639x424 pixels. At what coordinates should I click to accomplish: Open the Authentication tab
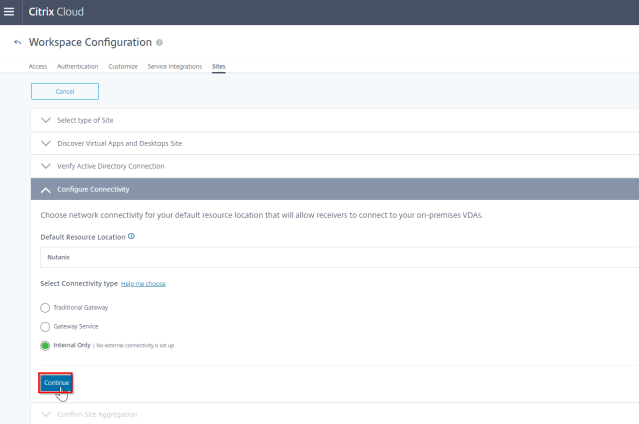(x=76, y=66)
